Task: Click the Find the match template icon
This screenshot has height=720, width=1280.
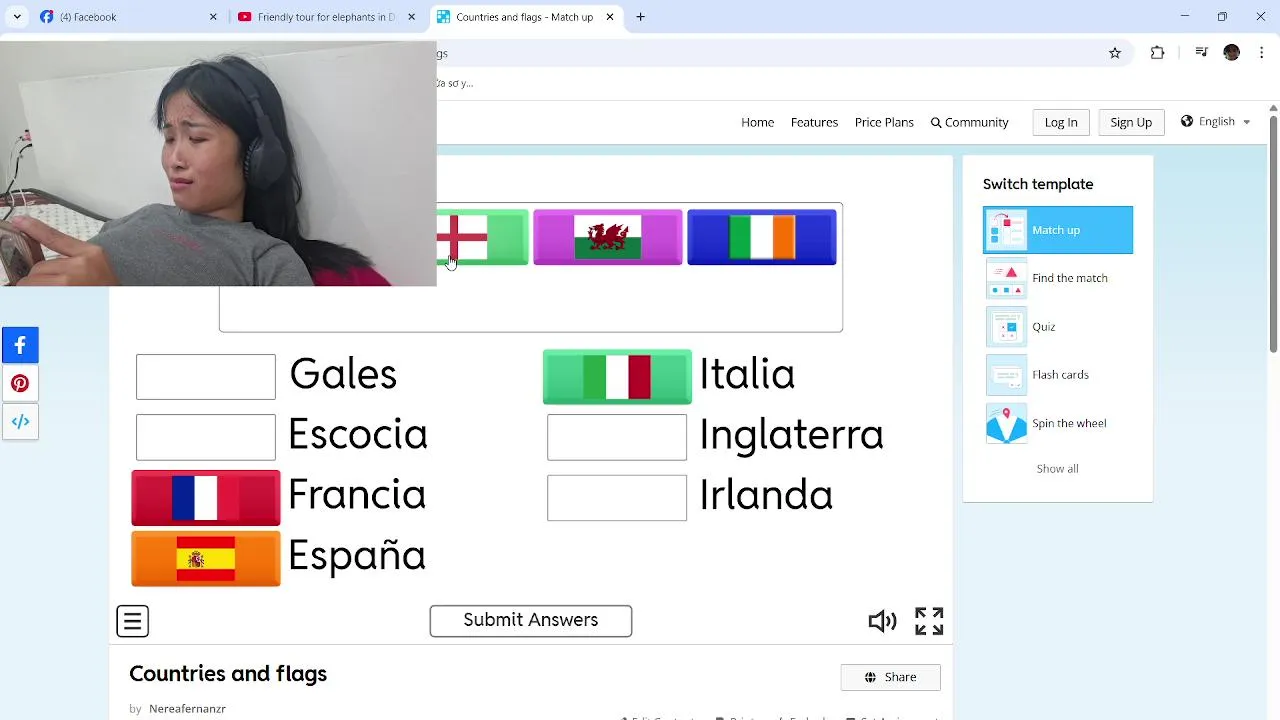Action: coord(1006,278)
